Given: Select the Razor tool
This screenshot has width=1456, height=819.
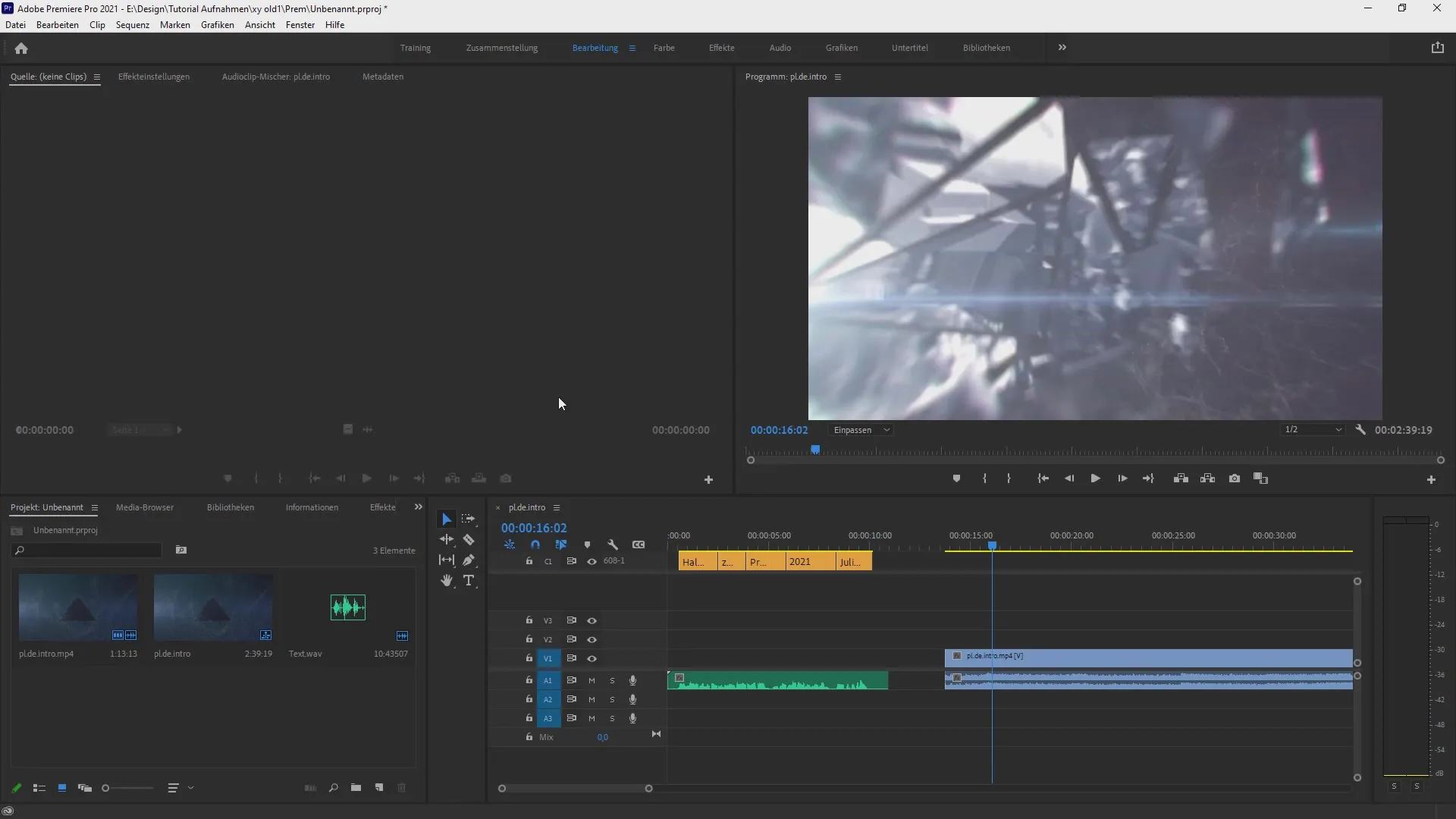Looking at the screenshot, I should point(469,540).
